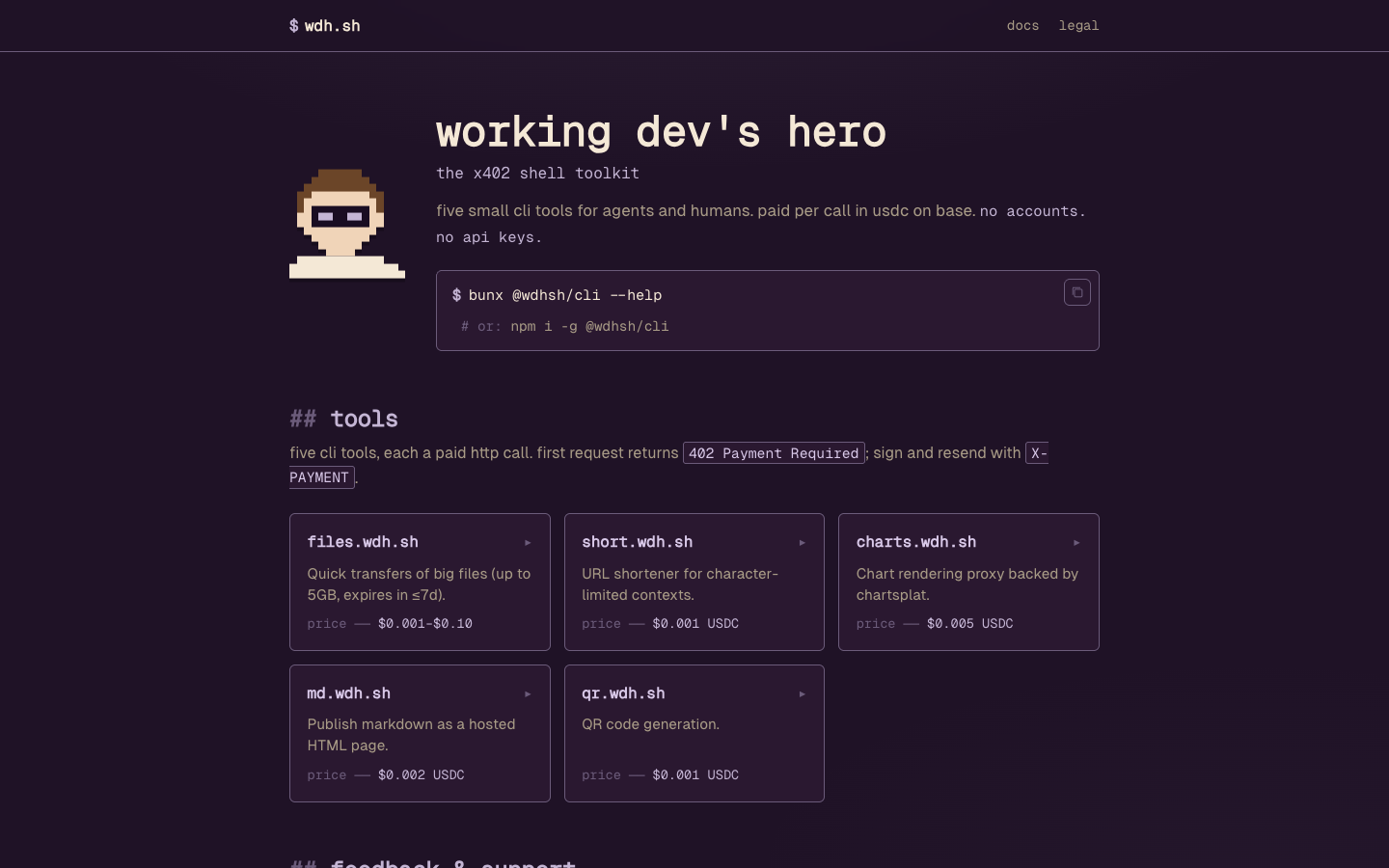Image resolution: width=1389 pixels, height=868 pixels.
Task: Expand the charts.wdh.sh card arrow
Action: click(x=1076, y=543)
